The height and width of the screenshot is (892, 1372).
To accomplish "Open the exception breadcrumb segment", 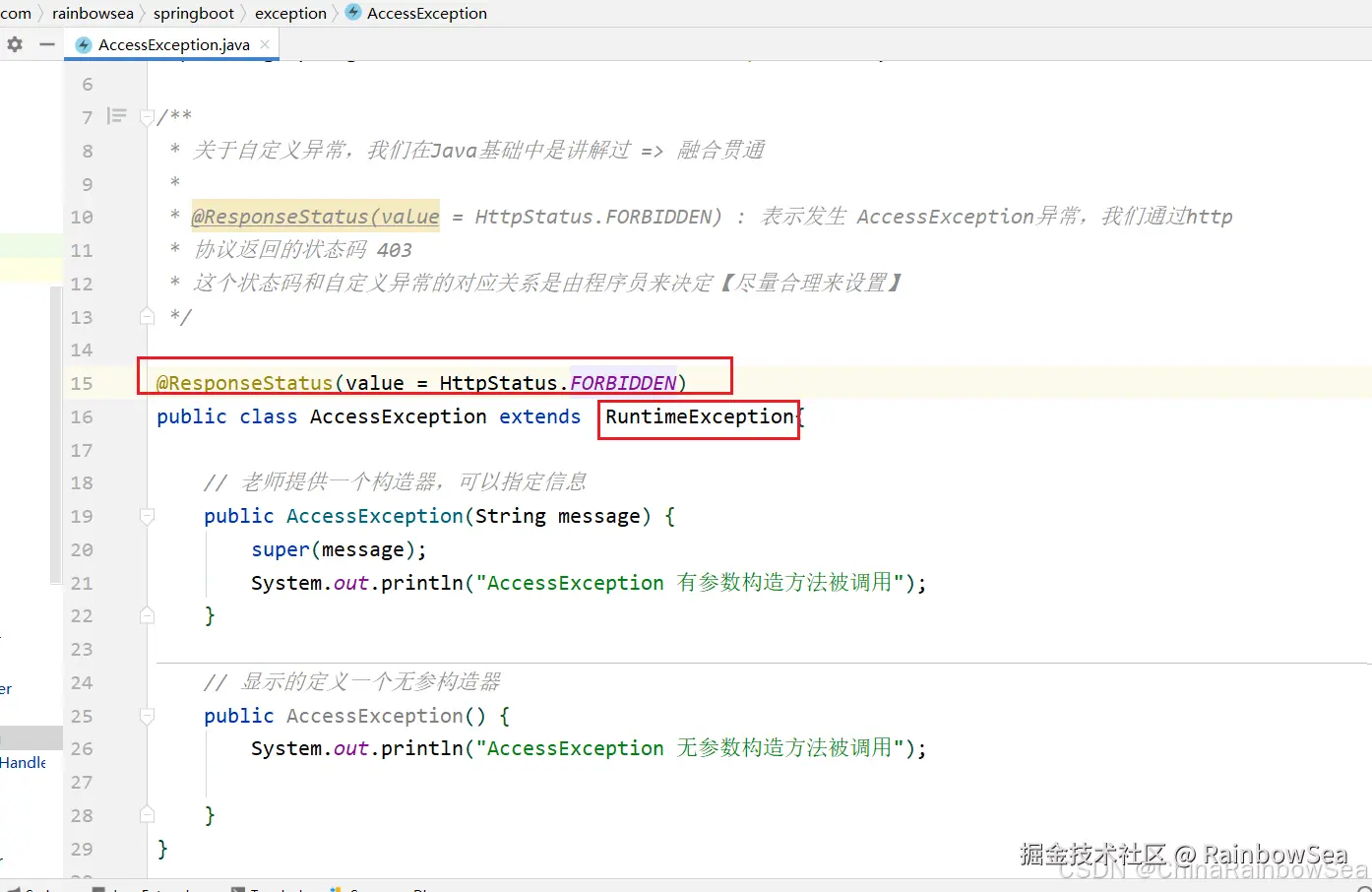I will pyautogui.click(x=290, y=13).
